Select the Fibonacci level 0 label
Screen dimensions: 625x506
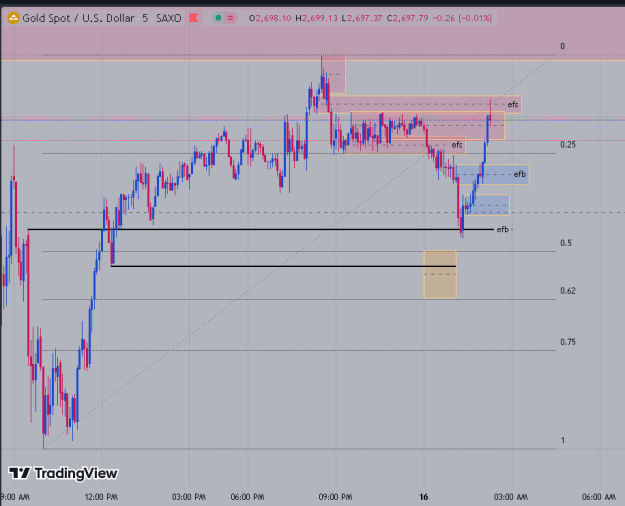coord(562,46)
